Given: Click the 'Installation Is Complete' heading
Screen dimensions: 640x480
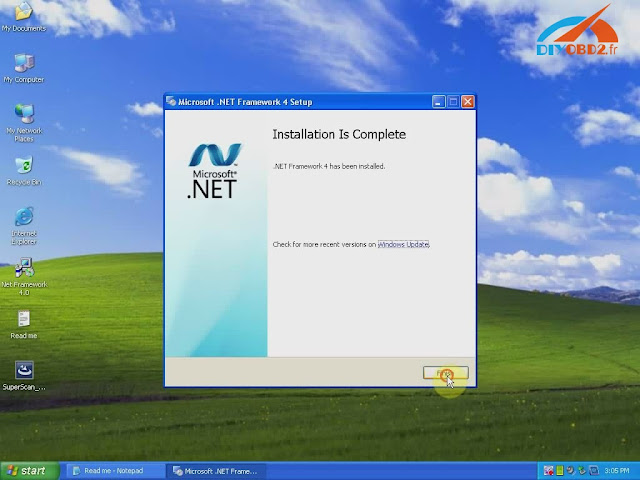Looking at the screenshot, I should [x=339, y=135].
